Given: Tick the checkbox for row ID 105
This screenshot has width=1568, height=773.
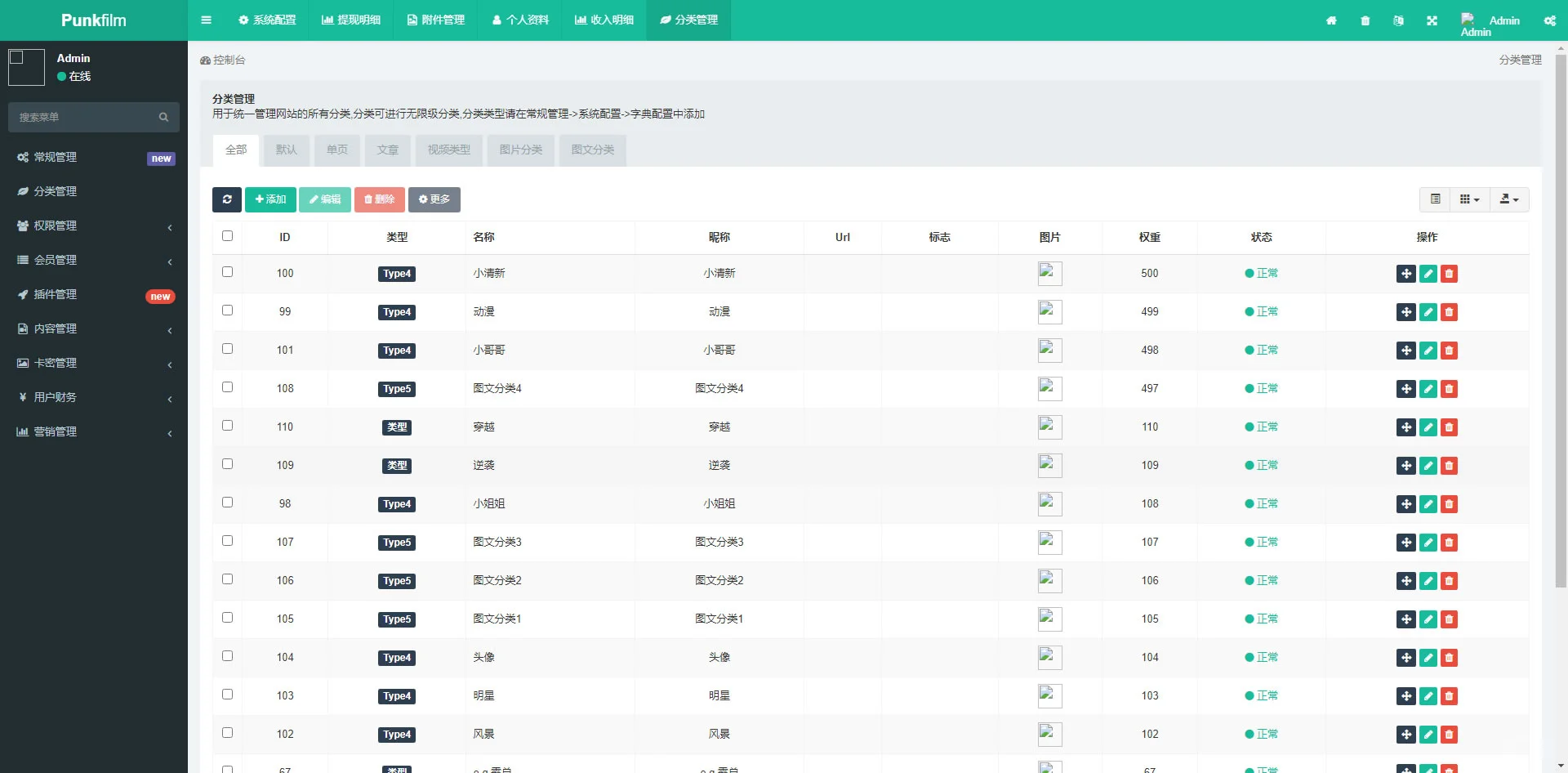Looking at the screenshot, I should coord(227,618).
